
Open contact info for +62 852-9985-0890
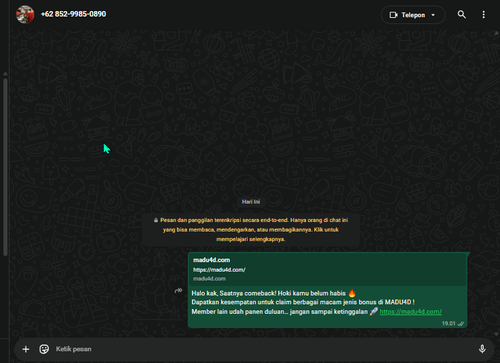[73, 14]
